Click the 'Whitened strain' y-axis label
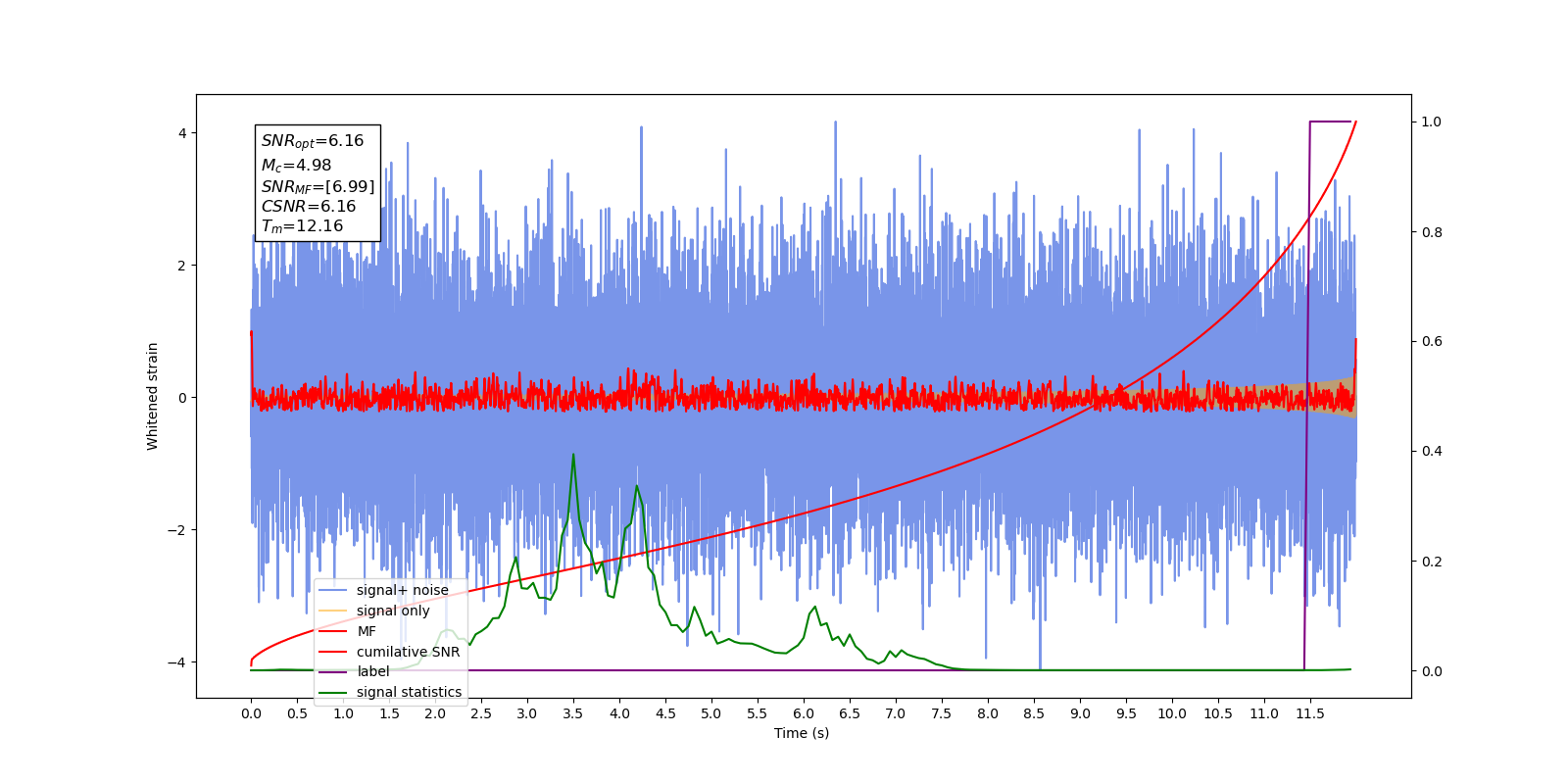 pos(153,396)
